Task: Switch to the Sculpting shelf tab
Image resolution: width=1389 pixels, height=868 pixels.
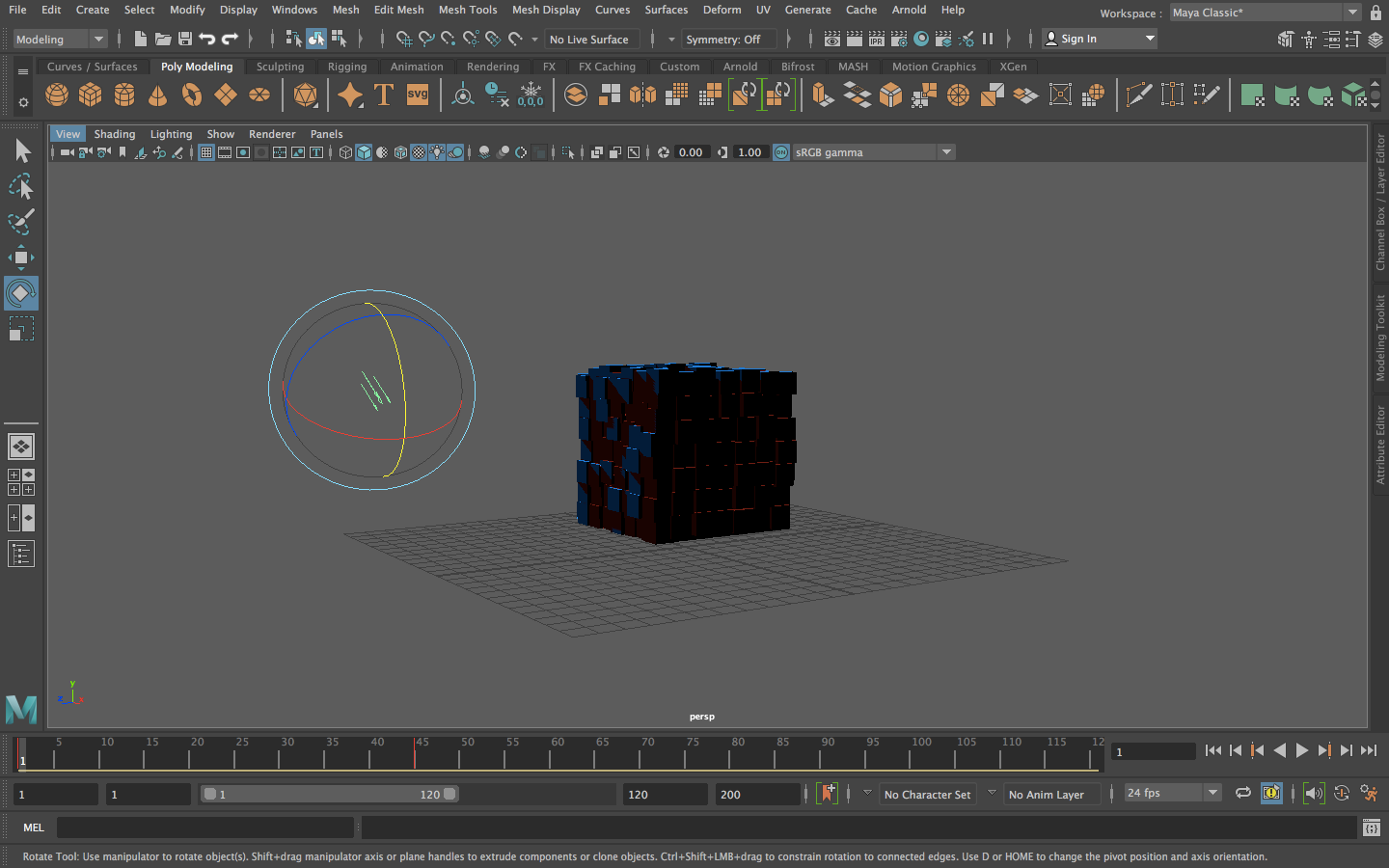Action: [280, 67]
